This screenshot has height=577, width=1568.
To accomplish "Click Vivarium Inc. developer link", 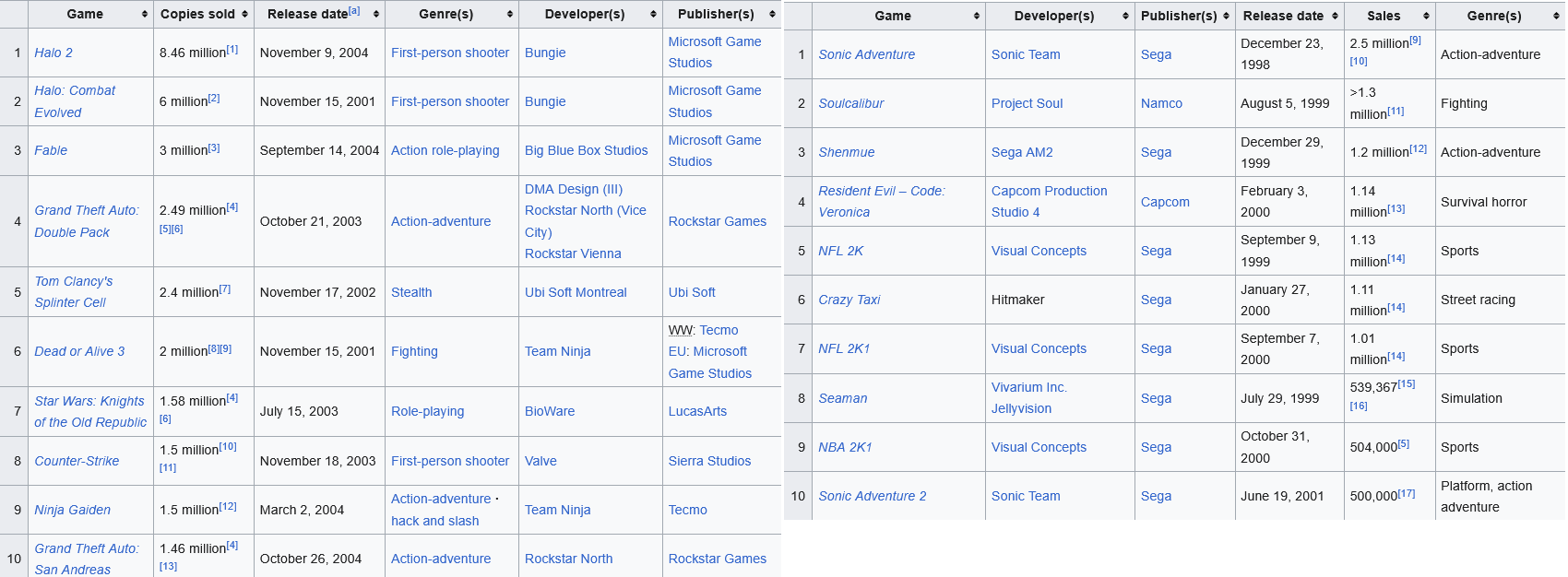I will pos(1029,387).
